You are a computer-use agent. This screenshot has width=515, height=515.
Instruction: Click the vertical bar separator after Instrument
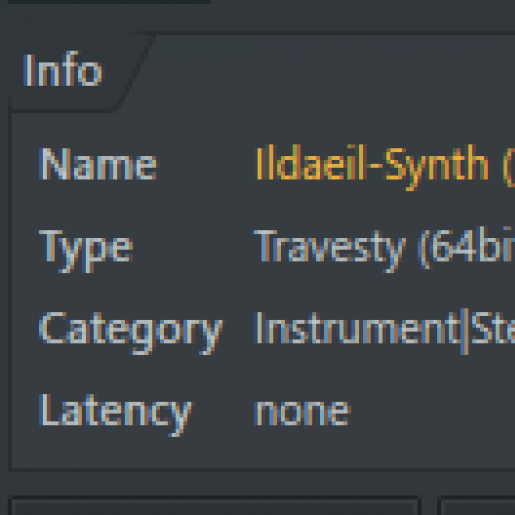point(465,331)
